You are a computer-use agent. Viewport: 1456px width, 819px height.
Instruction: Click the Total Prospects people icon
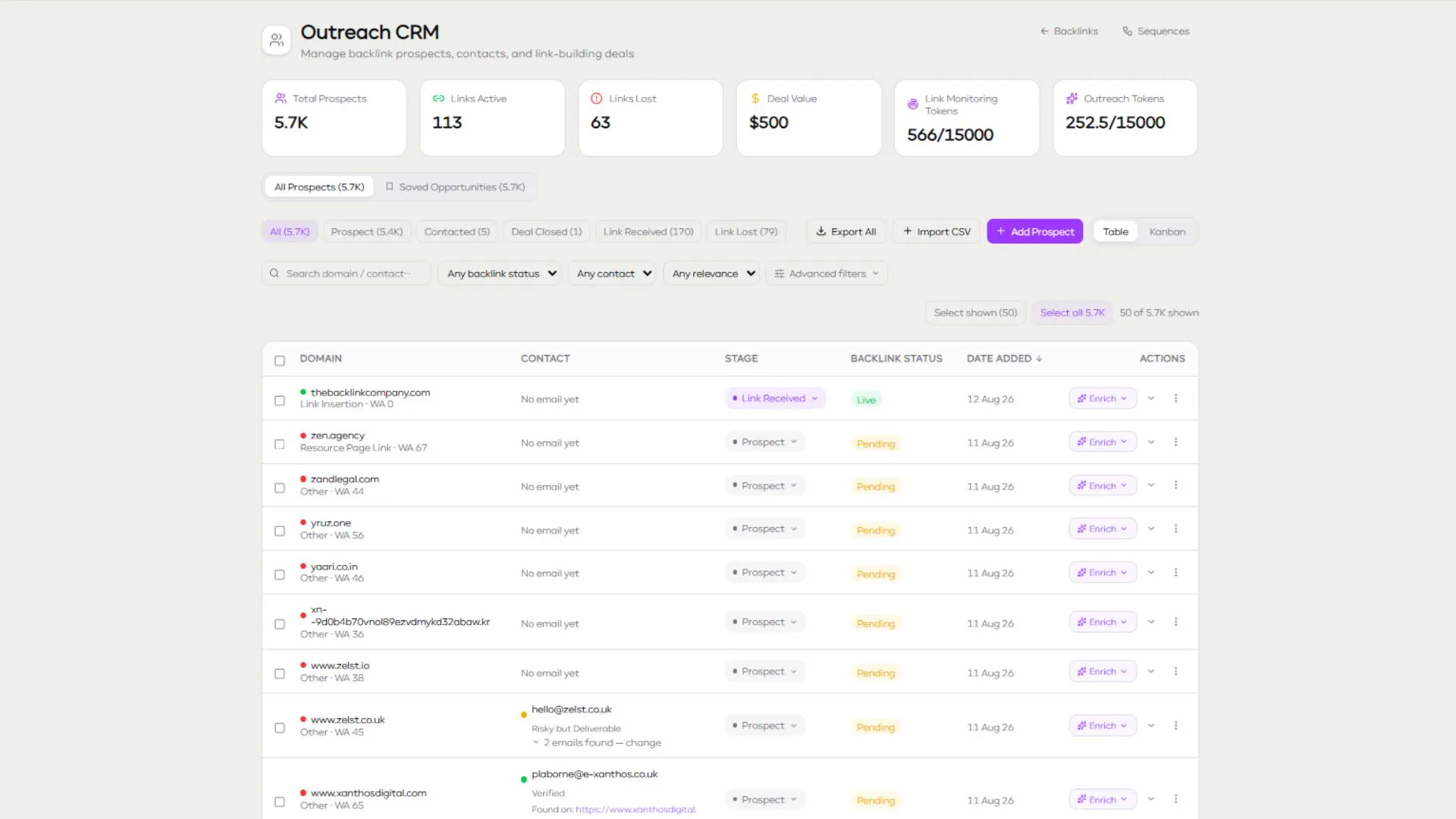point(281,99)
